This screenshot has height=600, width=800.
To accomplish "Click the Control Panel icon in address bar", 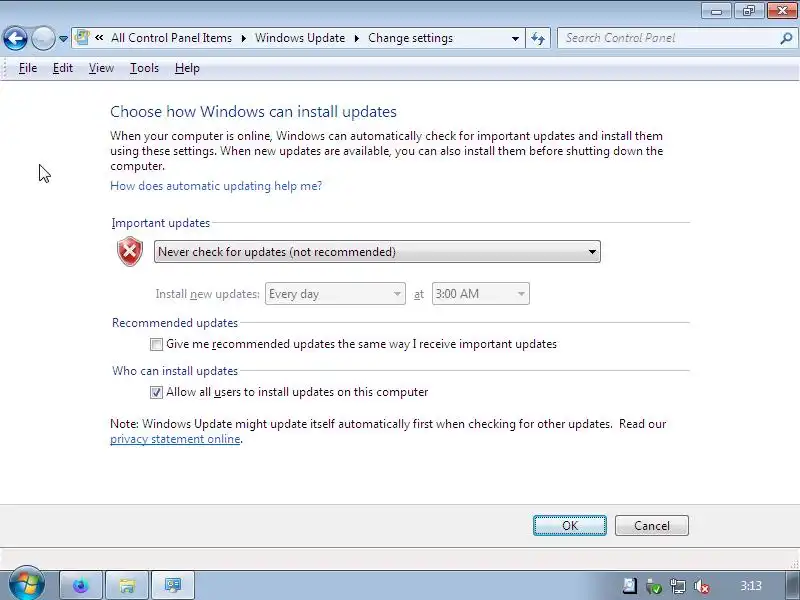I will (82, 38).
